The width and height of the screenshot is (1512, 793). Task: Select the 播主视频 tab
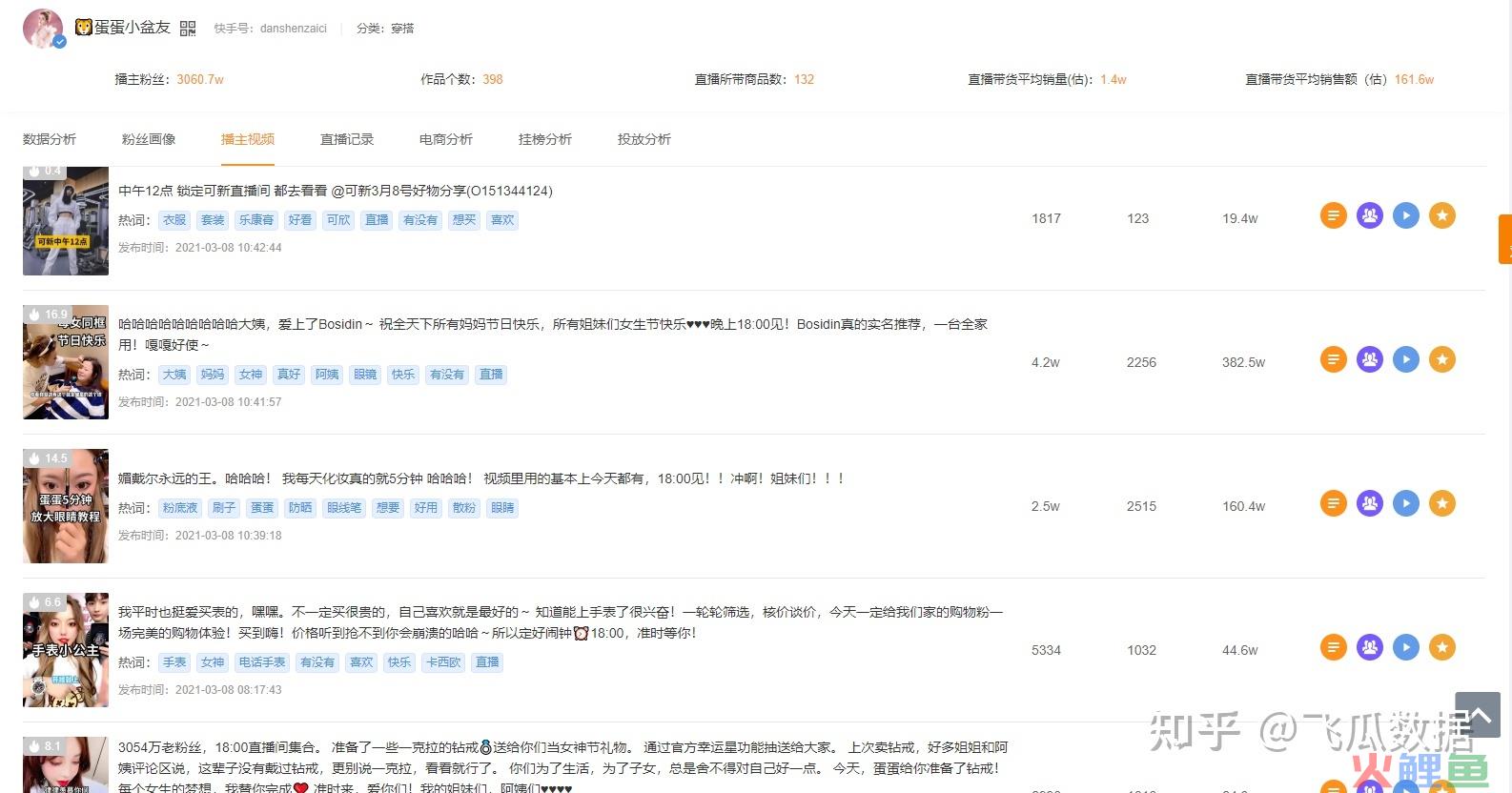click(248, 139)
